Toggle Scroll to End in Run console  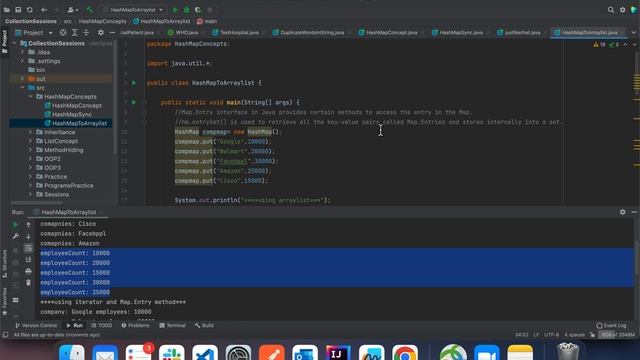(28, 259)
